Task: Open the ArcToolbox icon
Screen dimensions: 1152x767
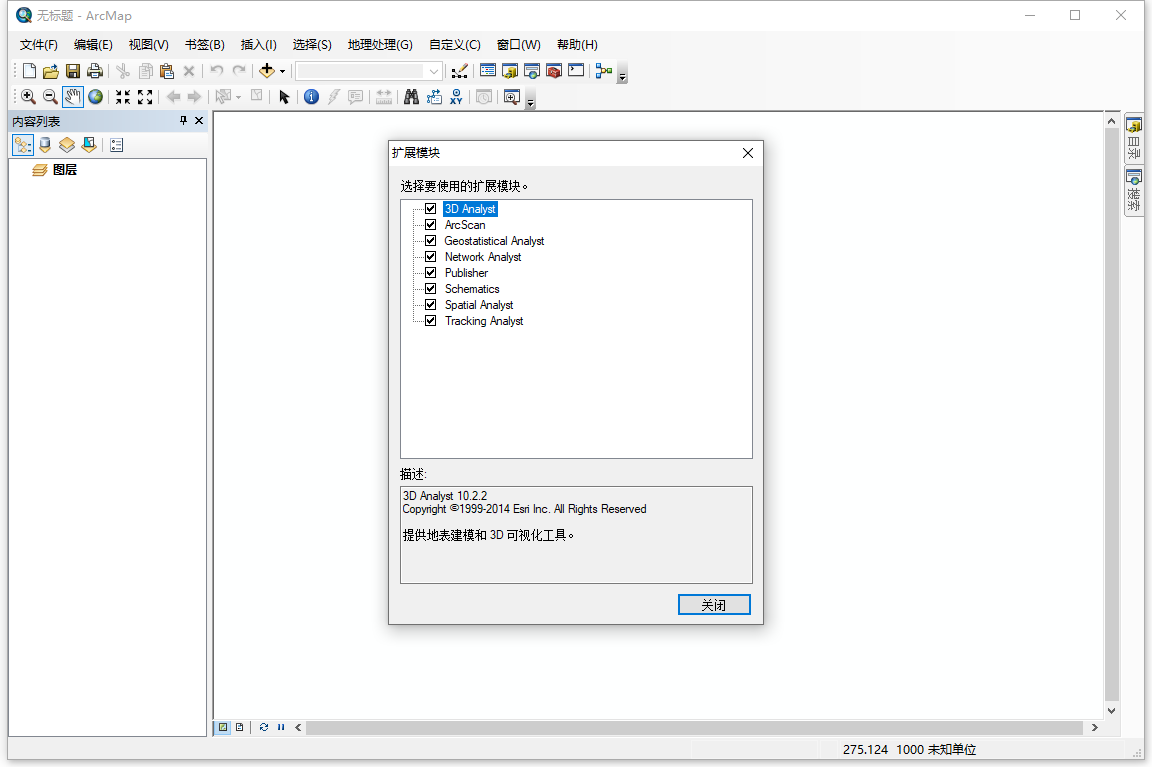Action: click(x=554, y=71)
